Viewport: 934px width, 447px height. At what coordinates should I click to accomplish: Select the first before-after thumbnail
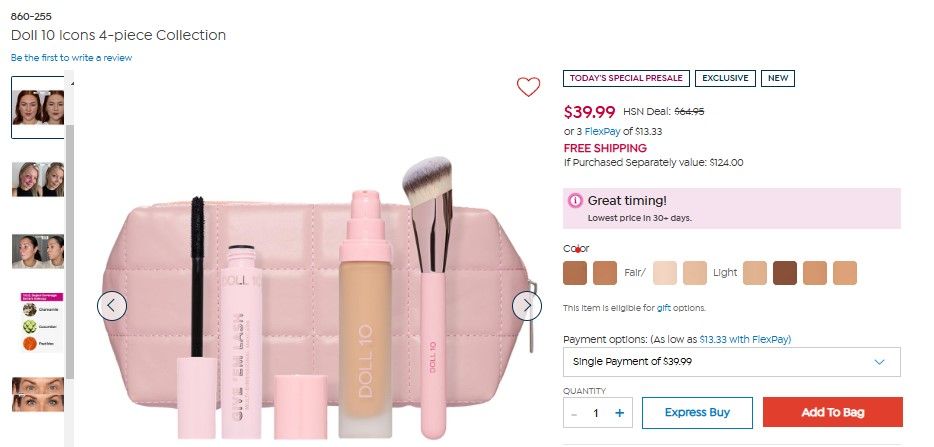point(38,107)
